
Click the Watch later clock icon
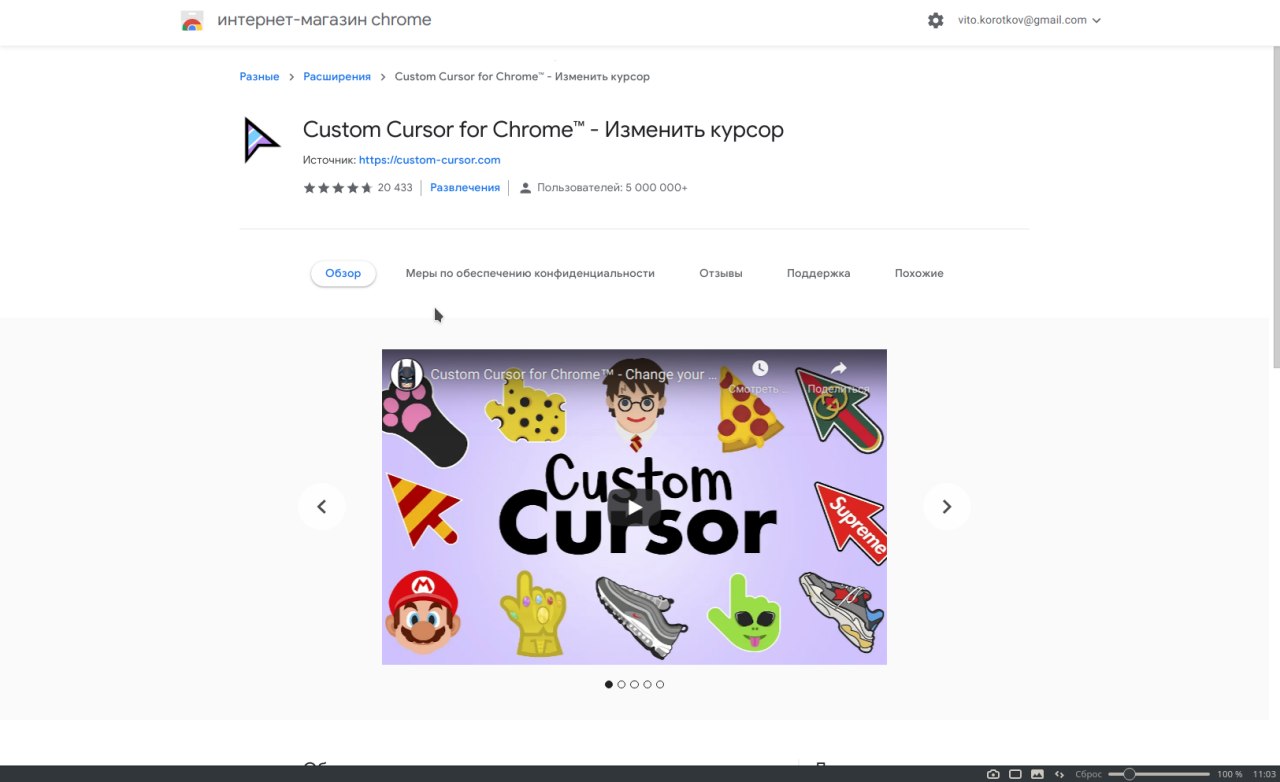point(760,369)
